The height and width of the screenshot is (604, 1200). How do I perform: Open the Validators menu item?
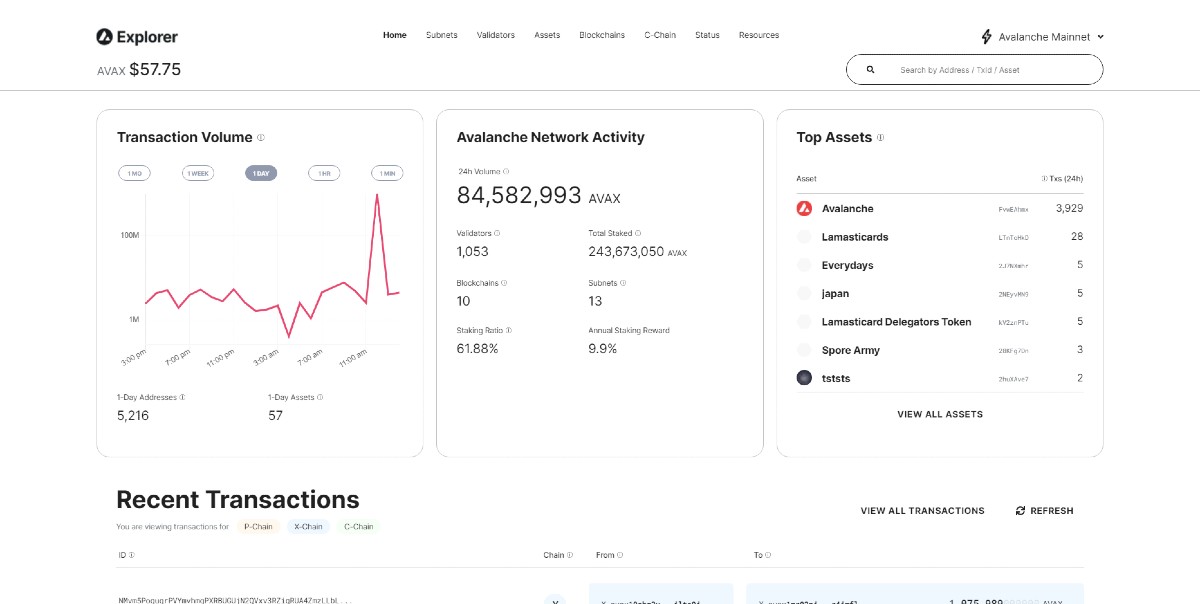(496, 35)
